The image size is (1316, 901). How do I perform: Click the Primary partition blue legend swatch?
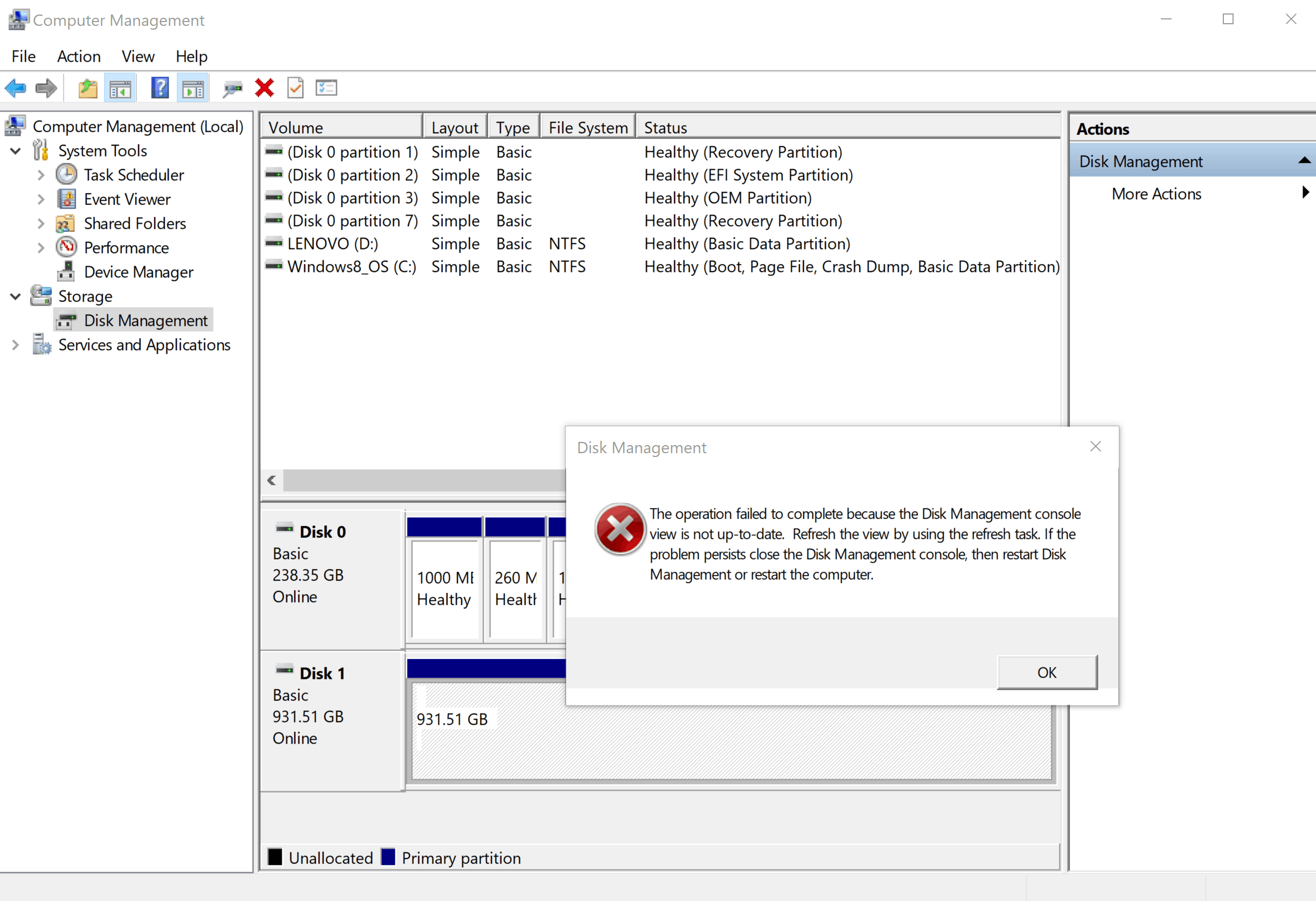[388, 857]
